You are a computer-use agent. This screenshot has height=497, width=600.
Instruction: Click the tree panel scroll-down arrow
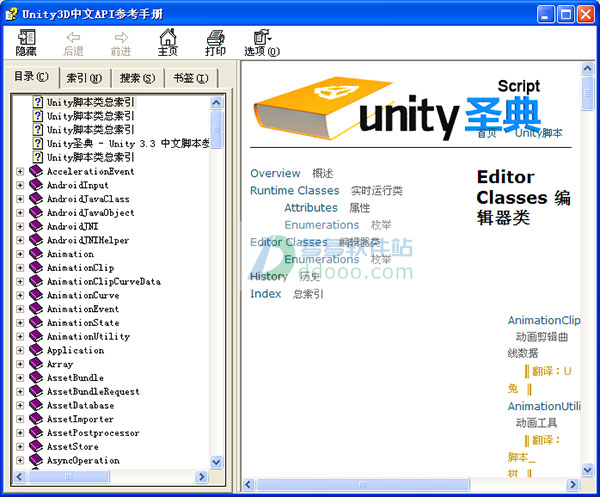coord(216,462)
